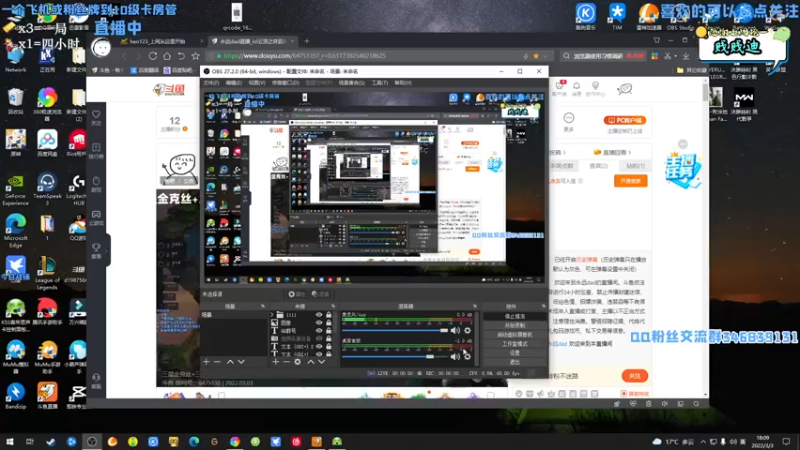Add a new scene in OBS Scenes panel
The image size is (800, 450).
click(x=206, y=362)
